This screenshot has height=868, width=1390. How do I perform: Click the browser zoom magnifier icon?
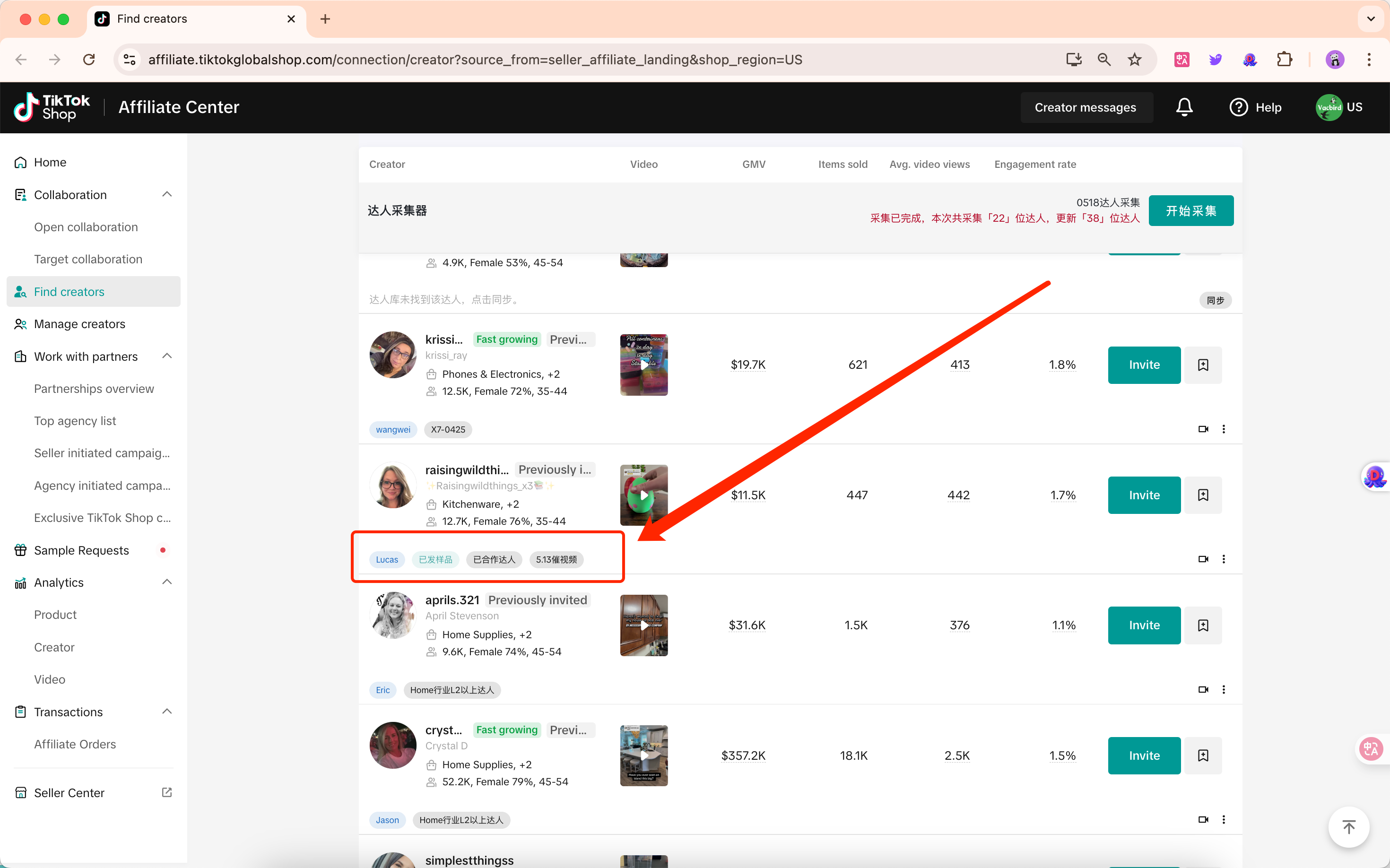point(1104,60)
